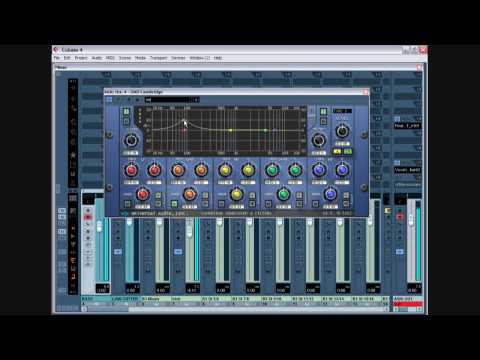
Task: Open the Help menu
Action: (x=218, y=58)
